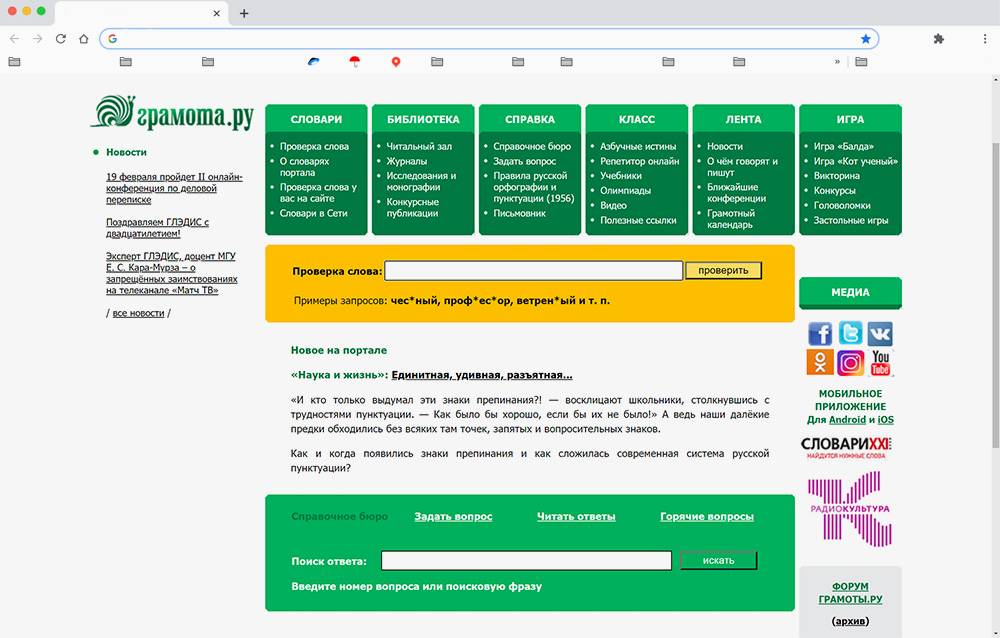Open Азбучные истины link
The image size is (1000, 638).
(x=638, y=146)
